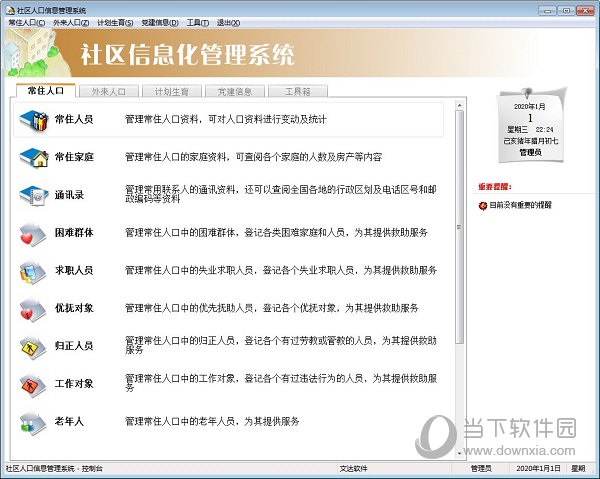The image size is (600, 479).
Task: Click the status bar date 2020年1月1日
Action: click(x=538, y=469)
